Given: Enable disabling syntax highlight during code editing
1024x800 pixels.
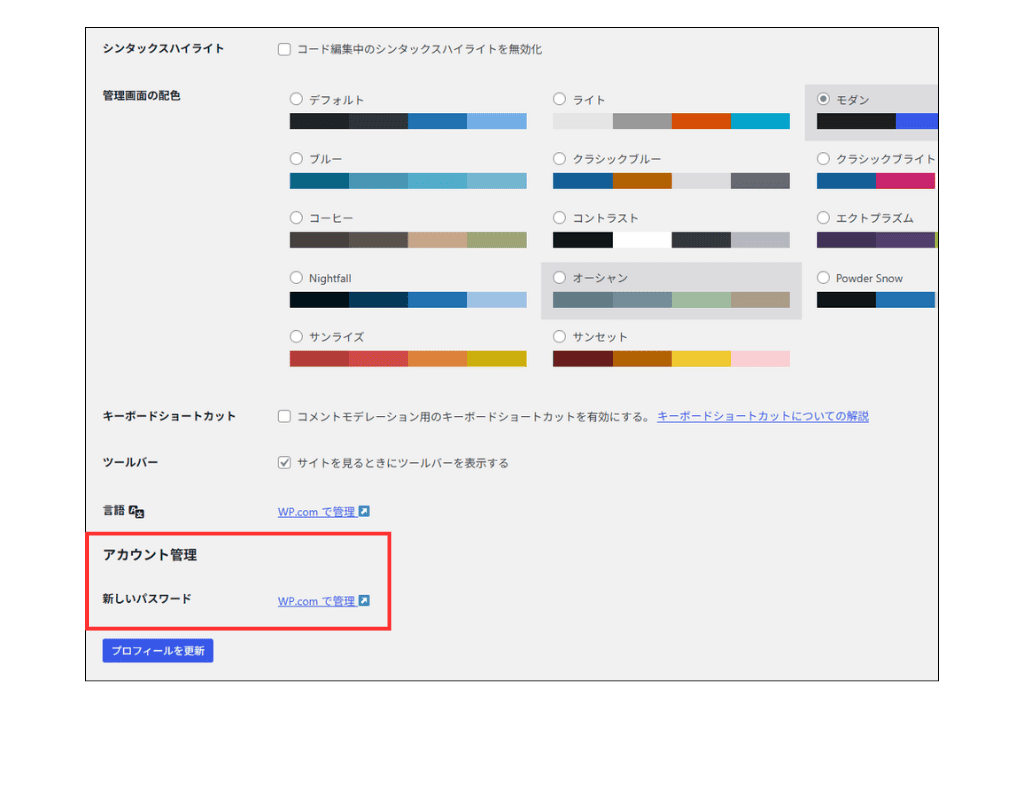Looking at the screenshot, I should 284,46.
